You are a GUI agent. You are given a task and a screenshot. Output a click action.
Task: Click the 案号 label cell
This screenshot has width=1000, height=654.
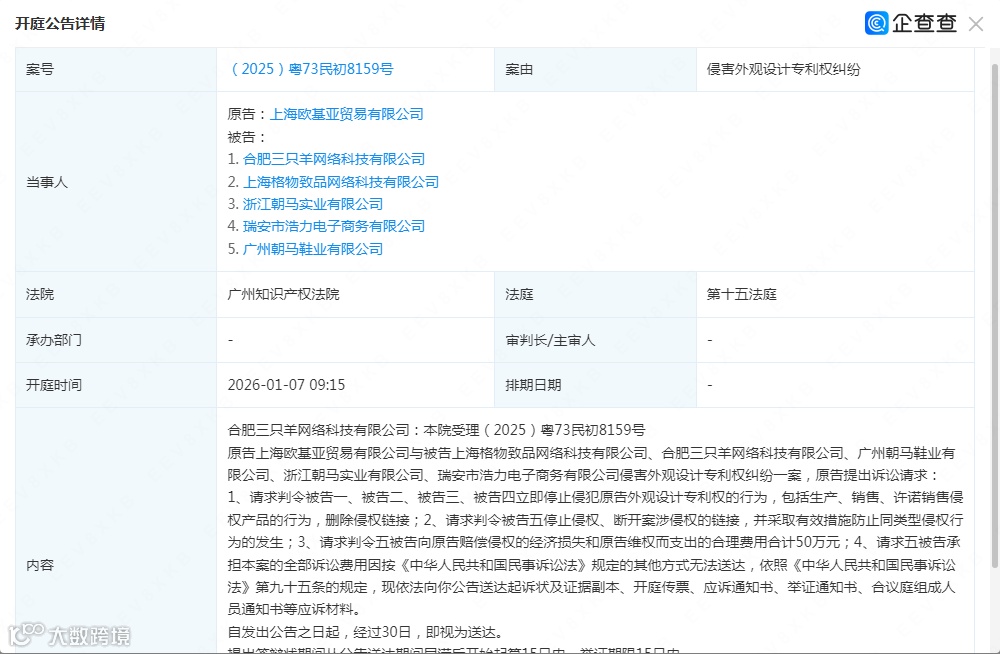coord(116,70)
